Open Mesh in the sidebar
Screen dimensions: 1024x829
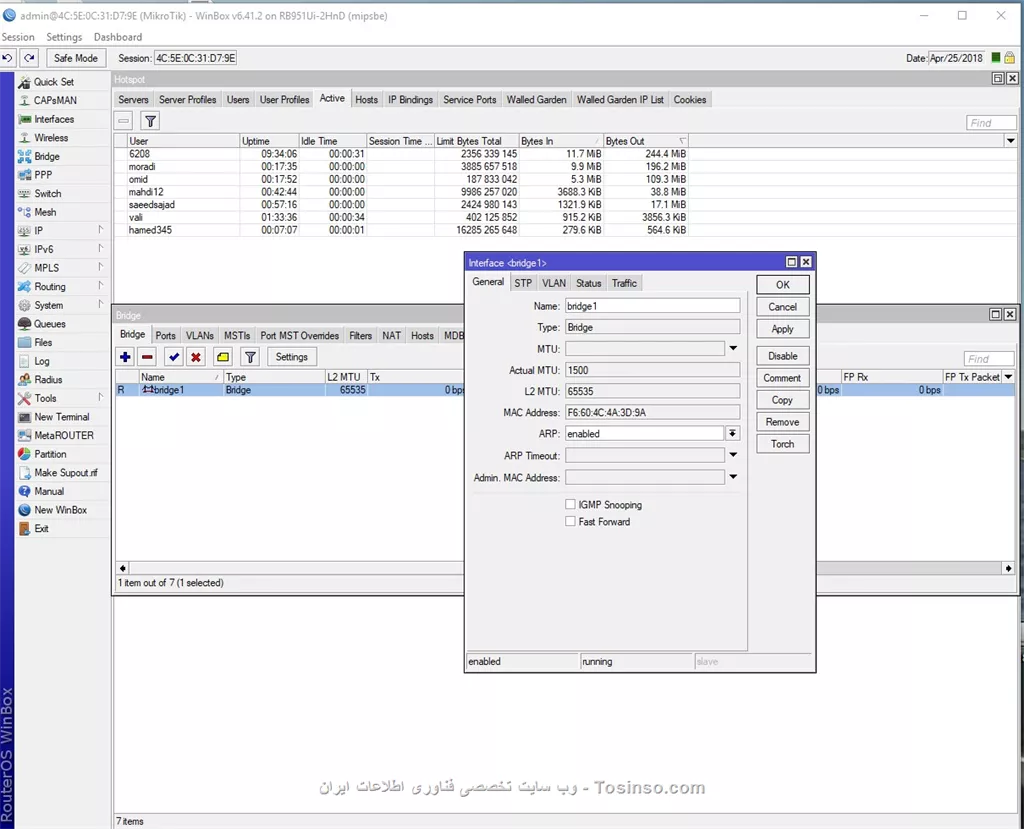click(x=45, y=212)
